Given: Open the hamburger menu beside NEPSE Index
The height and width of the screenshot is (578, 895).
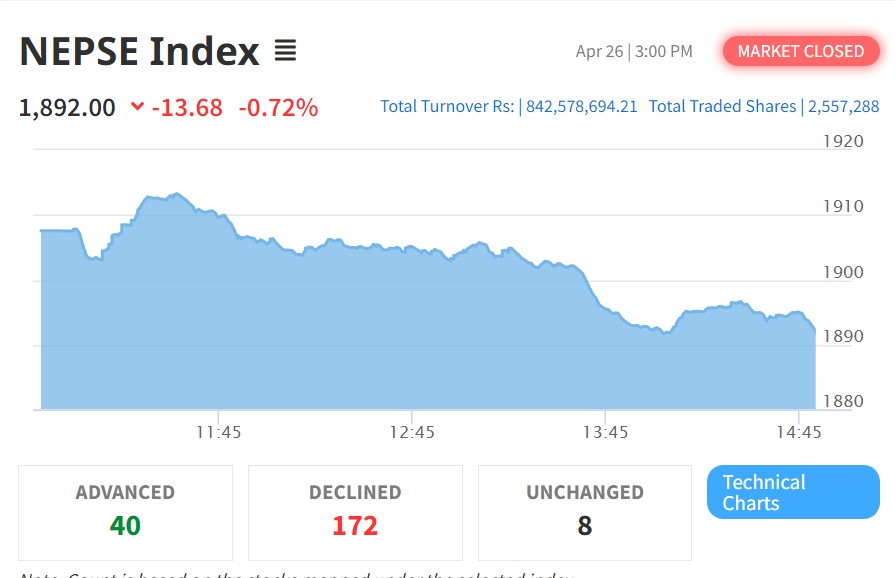Looking at the screenshot, I should tap(285, 51).
